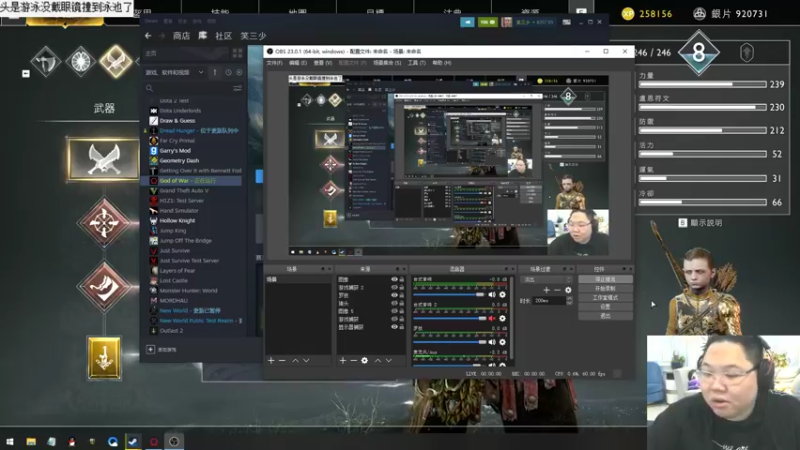
Task: Open the selected source's properties gear
Action: coord(364,361)
